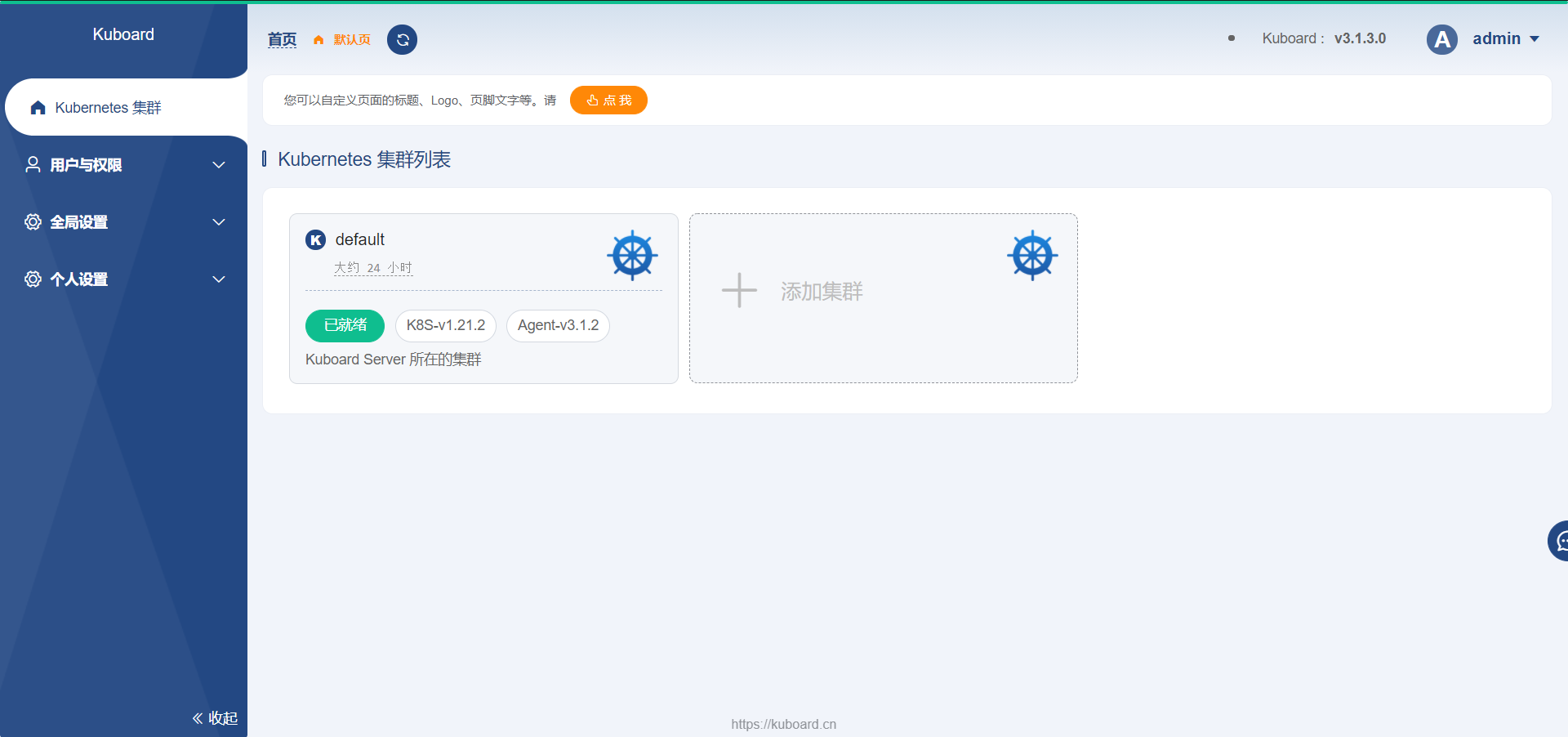This screenshot has width=1568, height=737.
Task: Click the Kubernetes wheel icon on default cluster card
Action: pyautogui.click(x=632, y=255)
